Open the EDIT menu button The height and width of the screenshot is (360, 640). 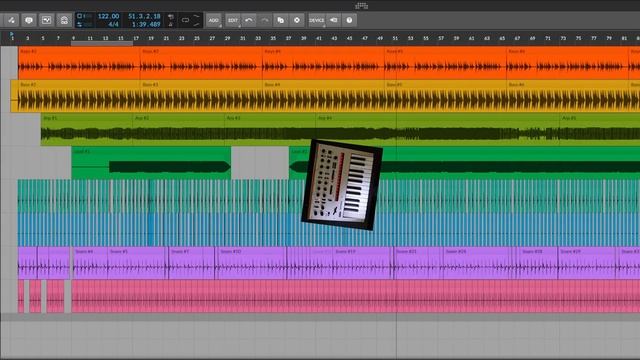[233, 20]
